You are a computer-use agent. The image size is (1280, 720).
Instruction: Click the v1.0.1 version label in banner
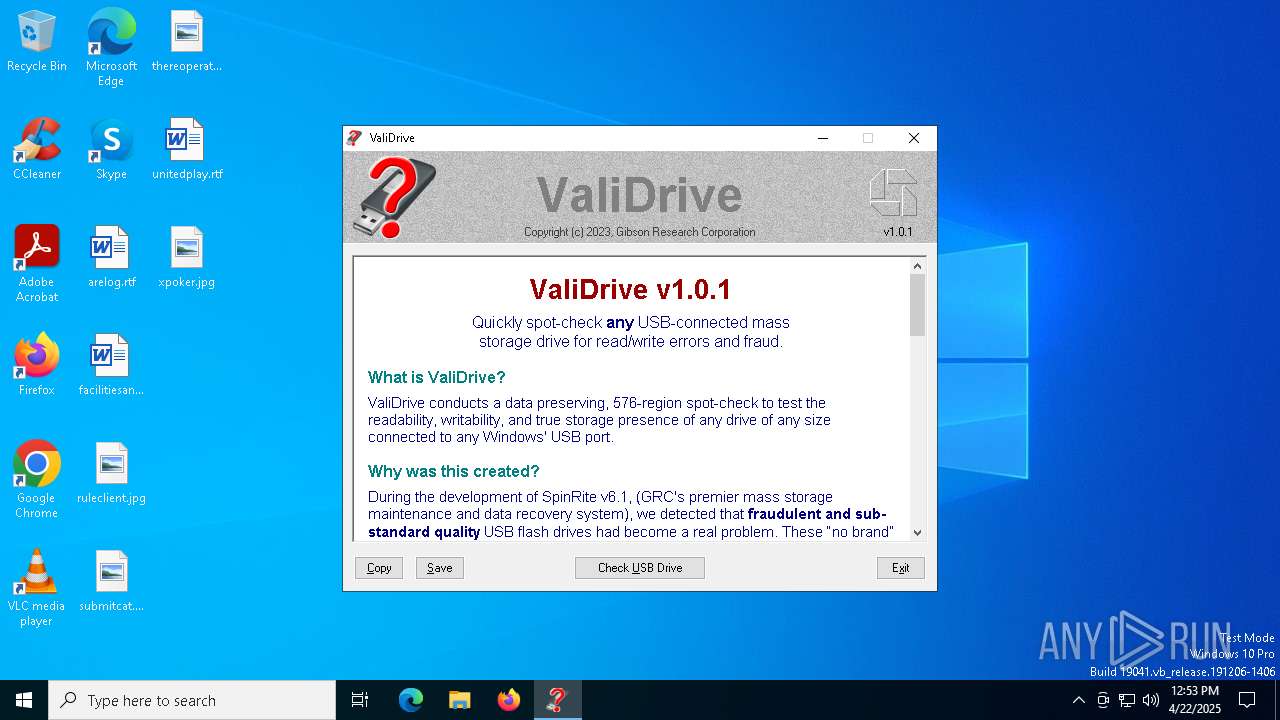click(898, 232)
